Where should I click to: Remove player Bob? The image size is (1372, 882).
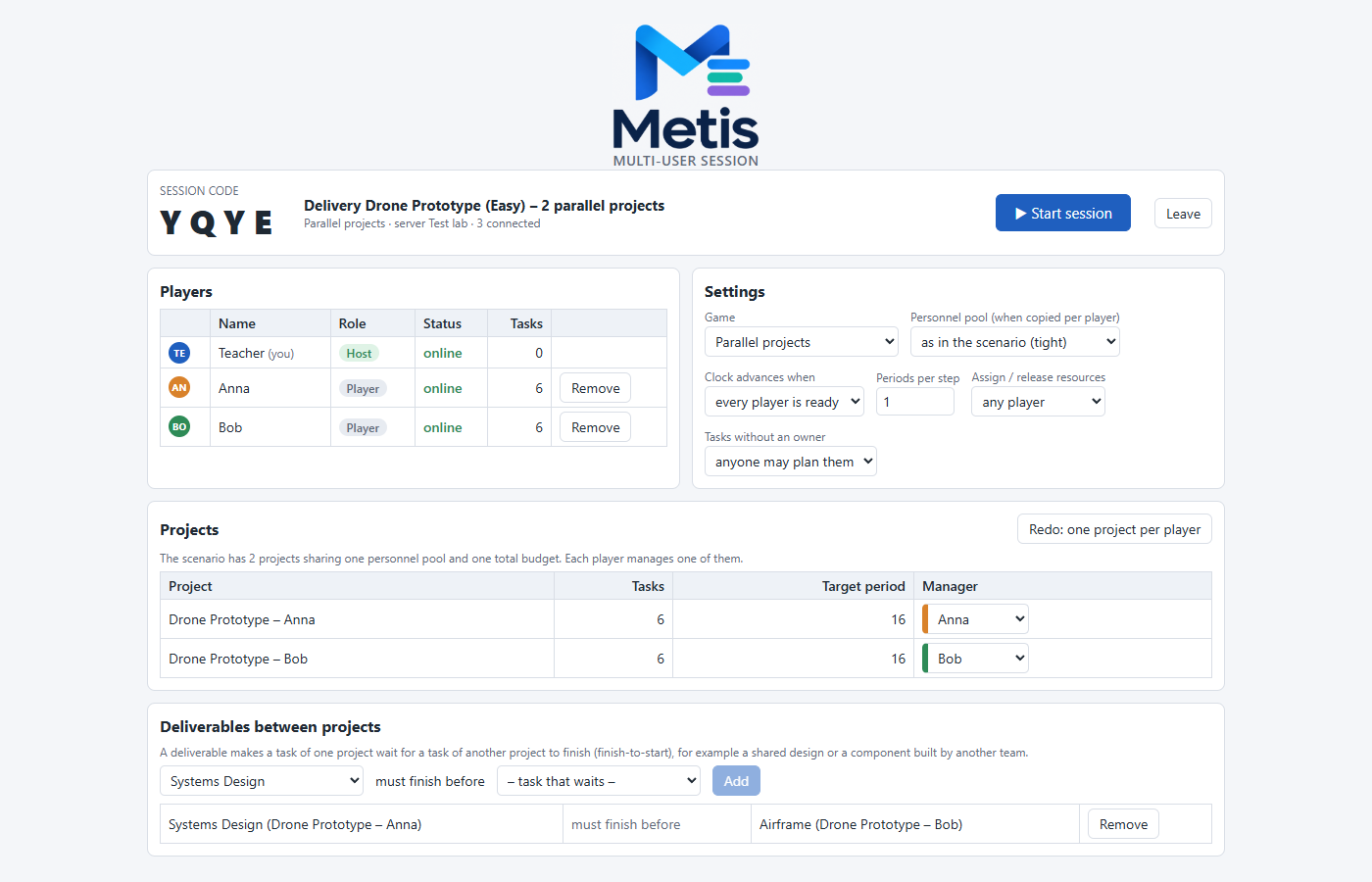click(x=595, y=427)
